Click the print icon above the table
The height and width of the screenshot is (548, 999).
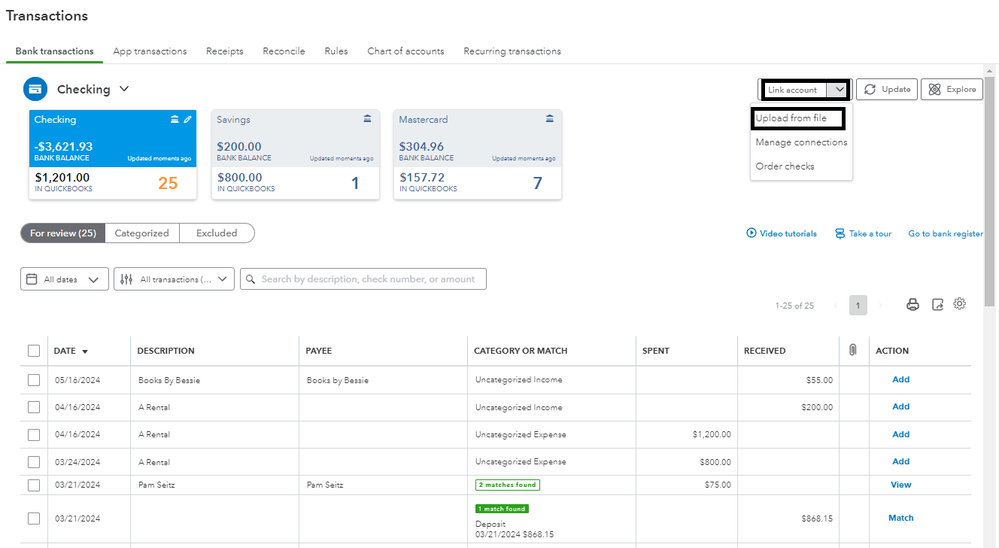point(912,305)
